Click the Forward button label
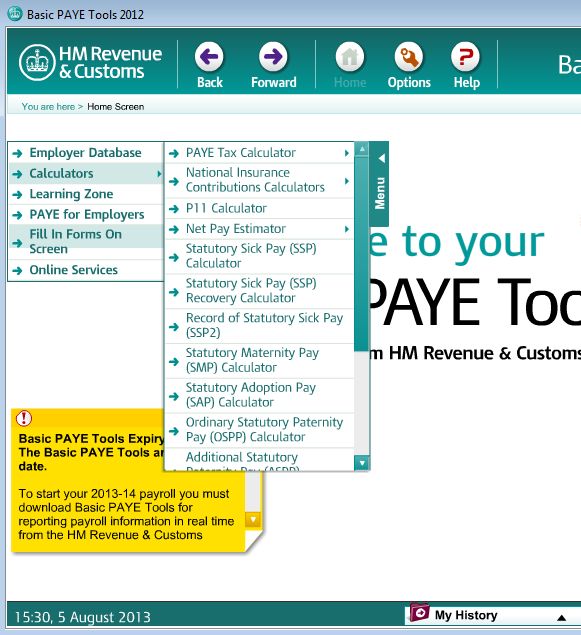Image resolution: width=581 pixels, height=635 pixels. (x=274, y=82)
